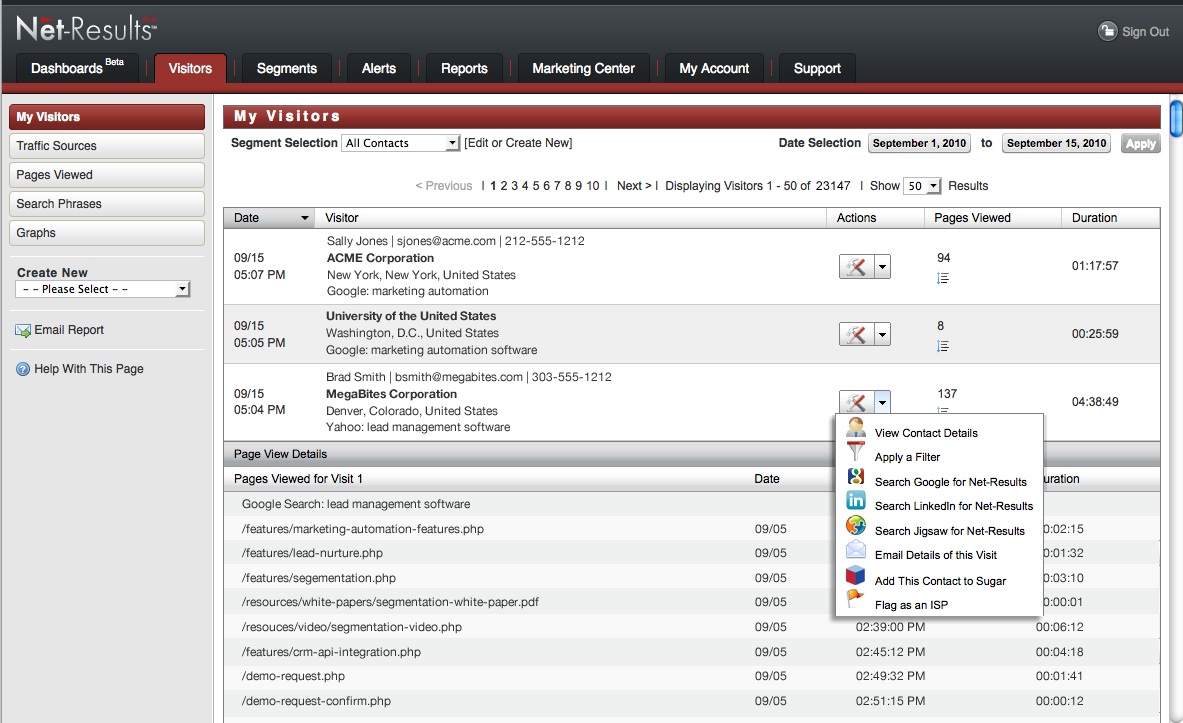
Task: Click ACME Corporation company name
Action: point(380,258)
